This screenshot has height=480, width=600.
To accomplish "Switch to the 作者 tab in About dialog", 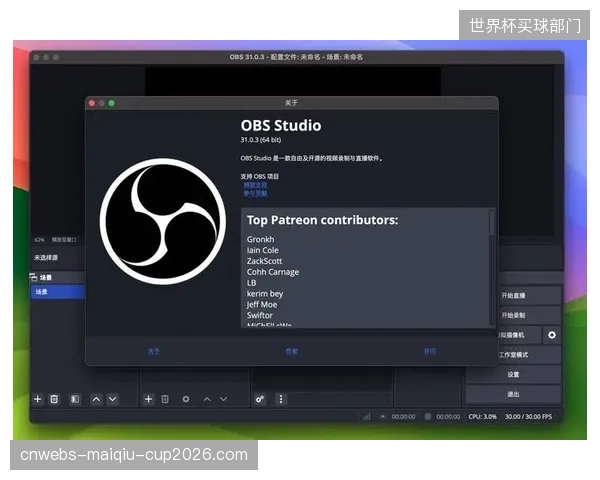I will [292, 351].
